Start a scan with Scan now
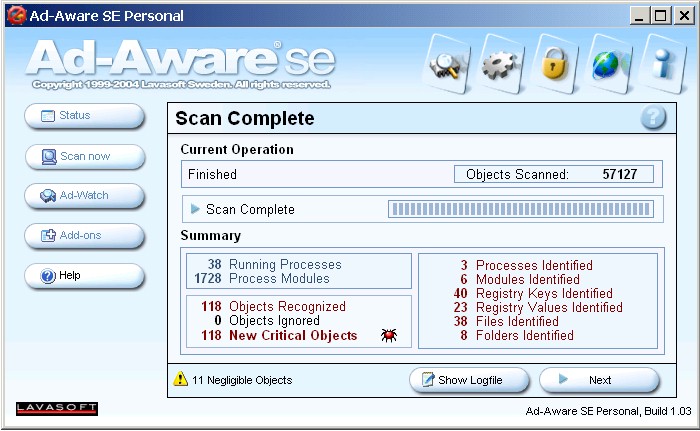700x431 pixels. 85,157
